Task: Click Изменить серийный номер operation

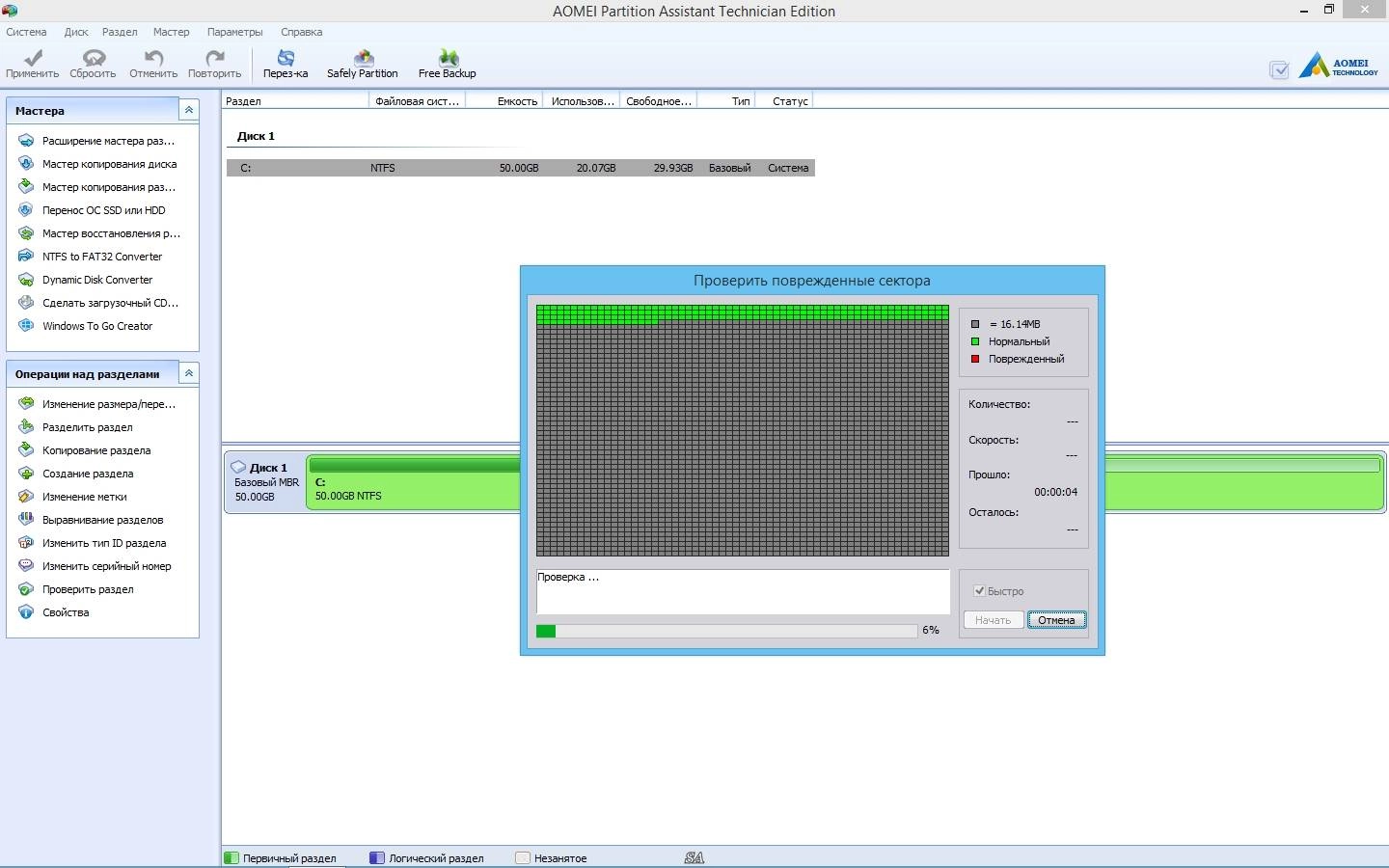Action: coord(106,566)
